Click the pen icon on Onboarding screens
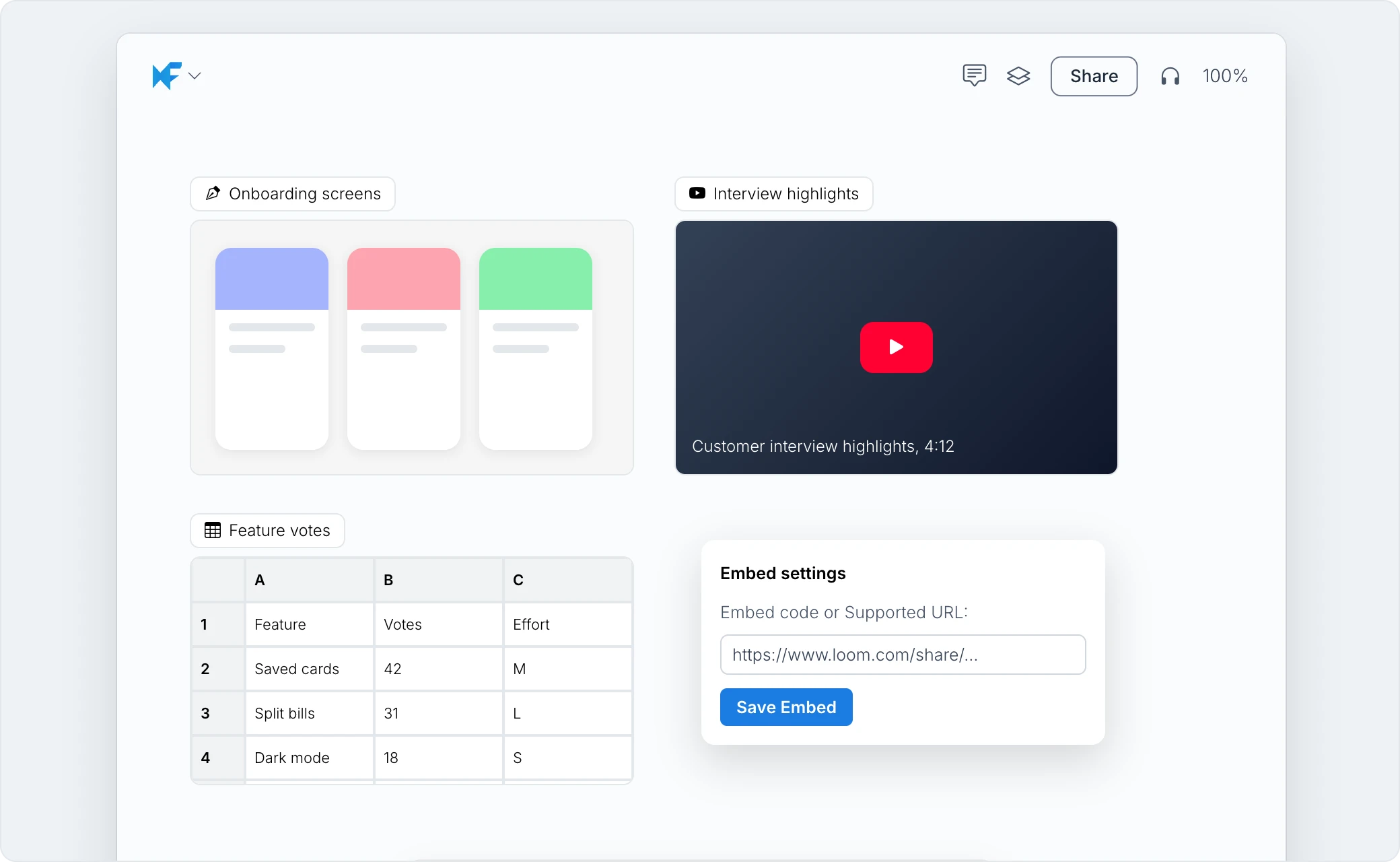This screenshot has width=1400, height=862. (213, 193)
